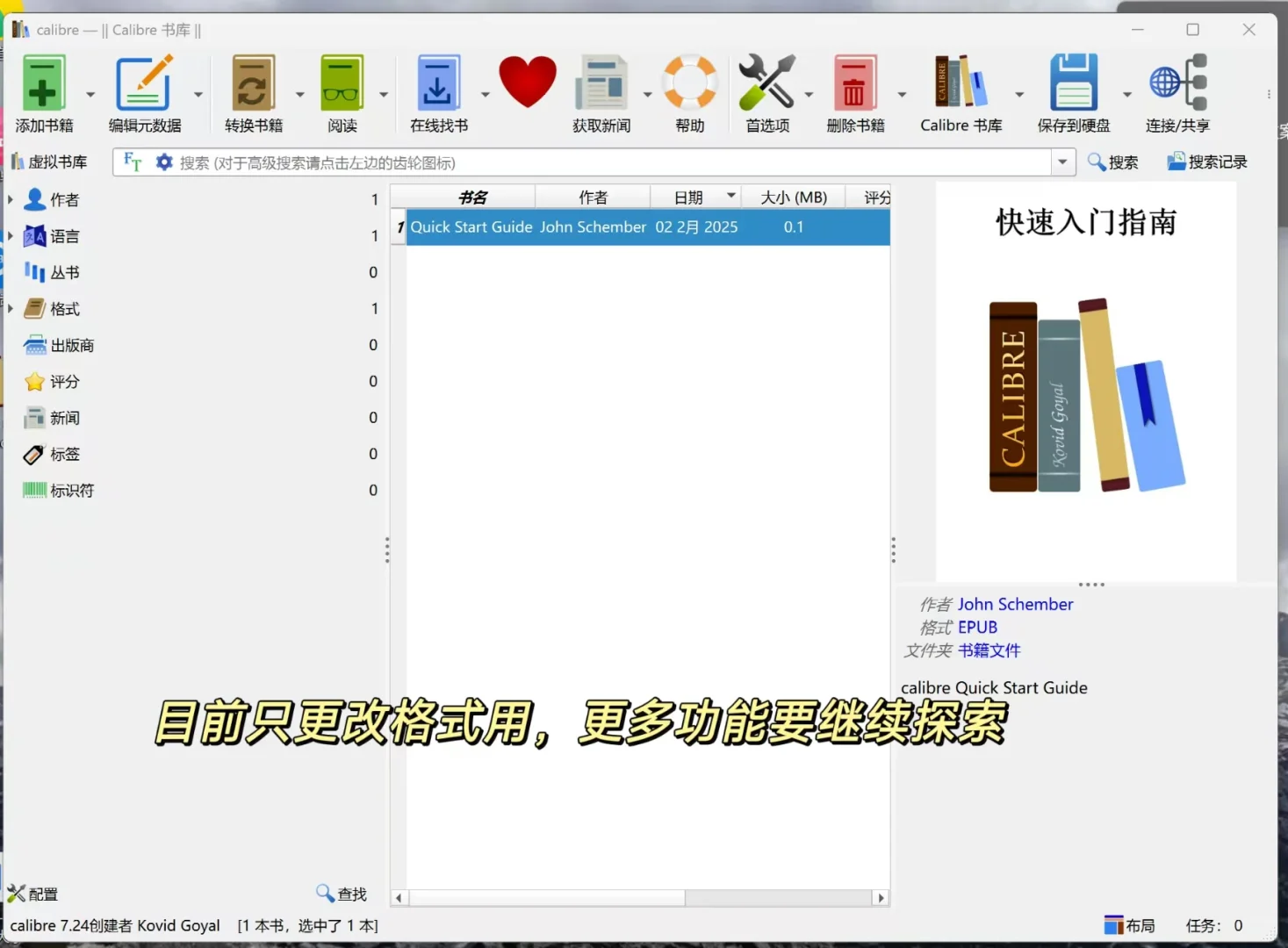Screen dimensions: 1288x948
Task: Open the Virtual library (虚拟书库) button
Action: pyautogui.click(x=49, y=162)
